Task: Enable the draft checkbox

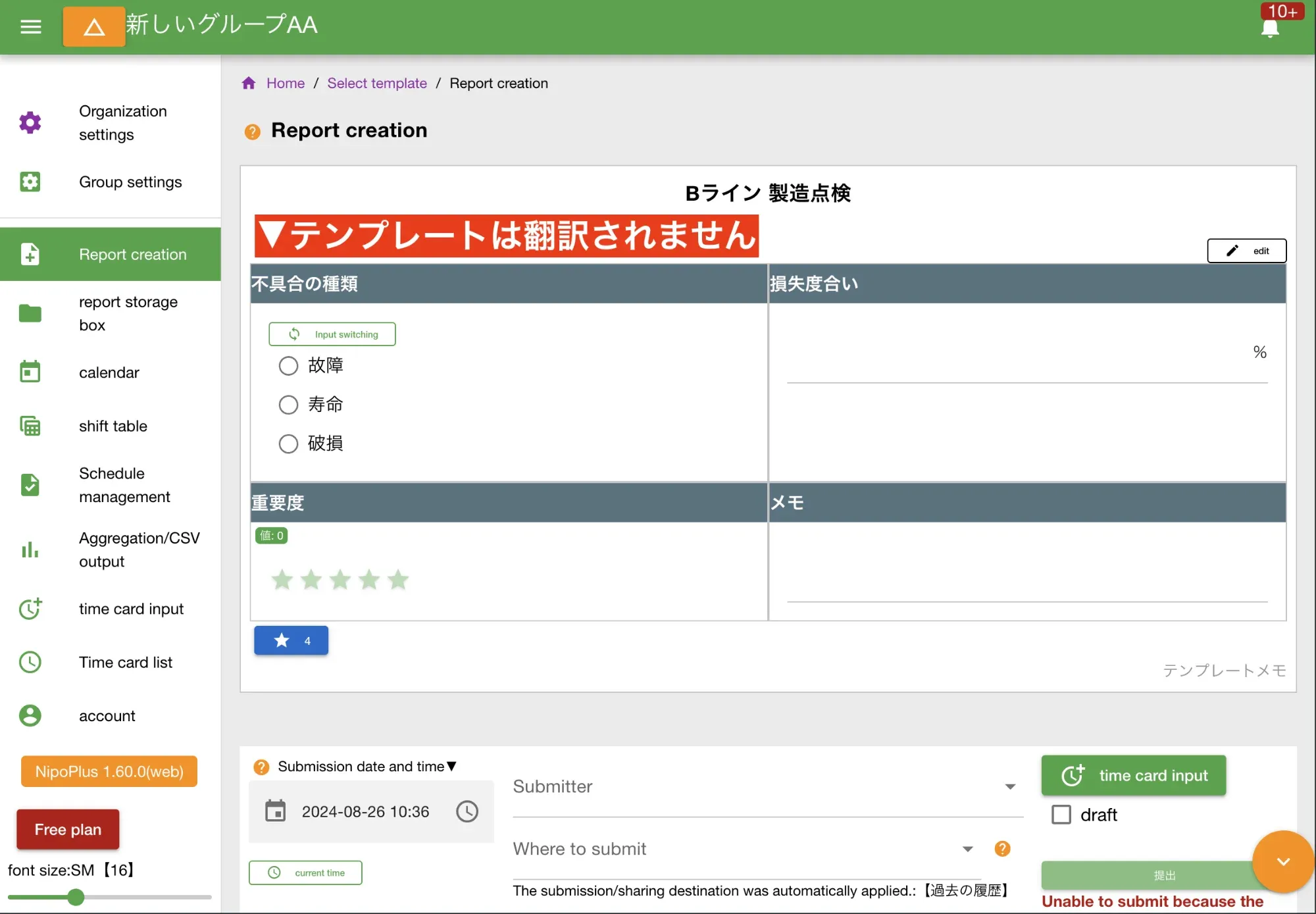Action: pos(1061,815)
